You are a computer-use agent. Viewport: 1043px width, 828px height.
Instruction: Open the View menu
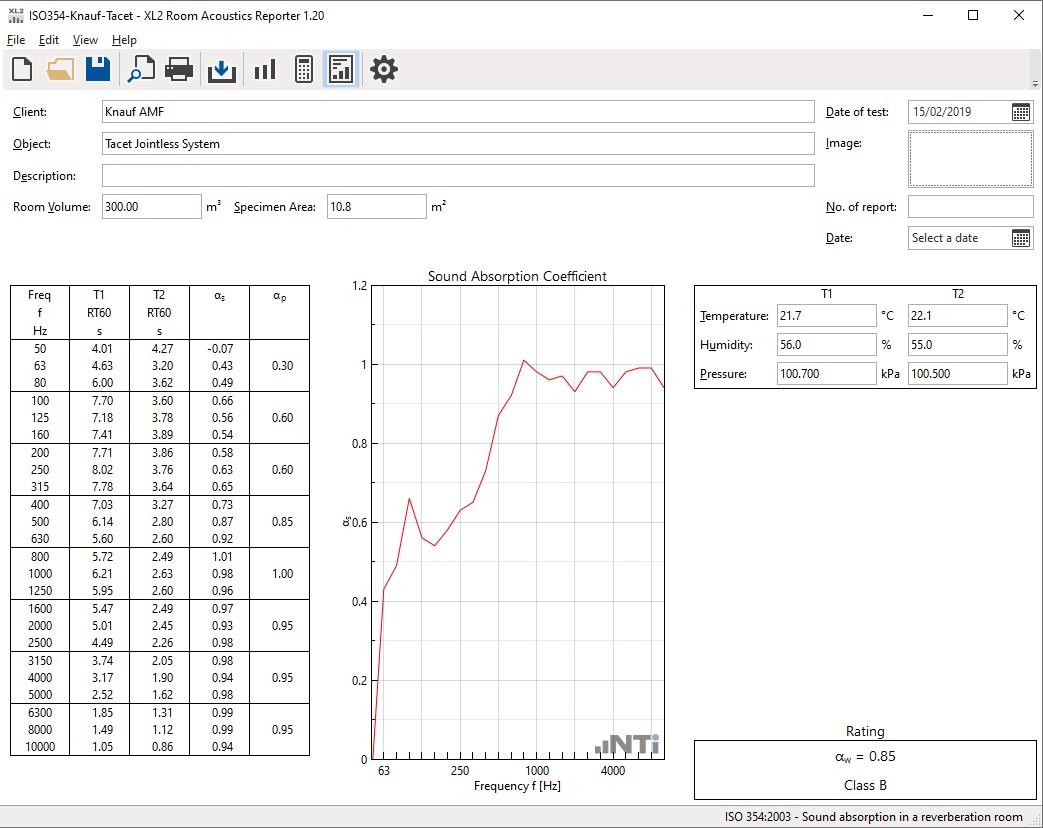(85, 40)
